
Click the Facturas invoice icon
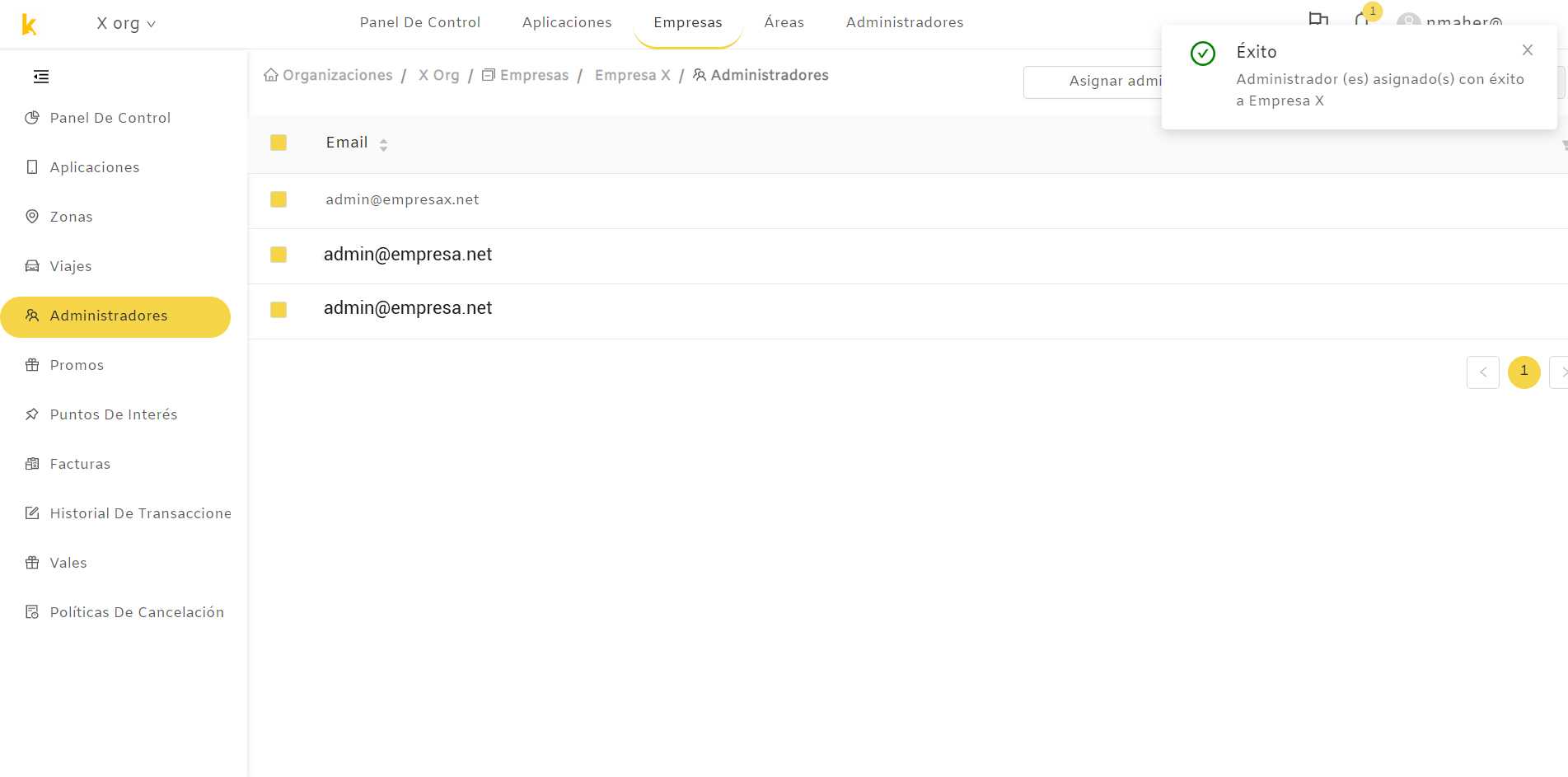pos(32,464)
